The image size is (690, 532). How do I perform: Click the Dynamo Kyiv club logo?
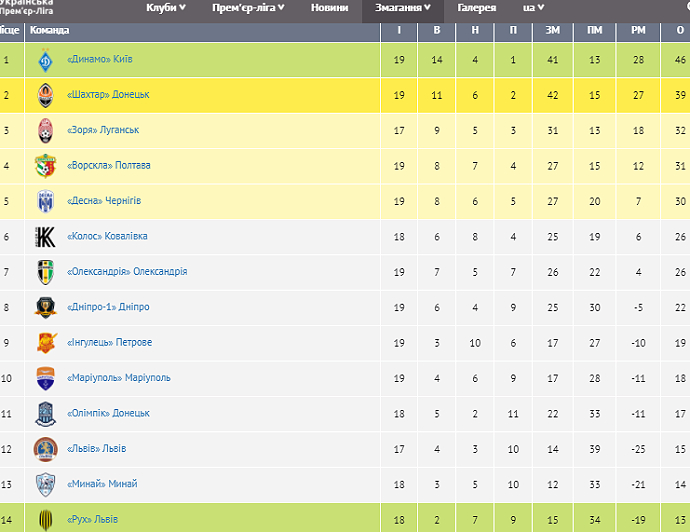point(44,60)
